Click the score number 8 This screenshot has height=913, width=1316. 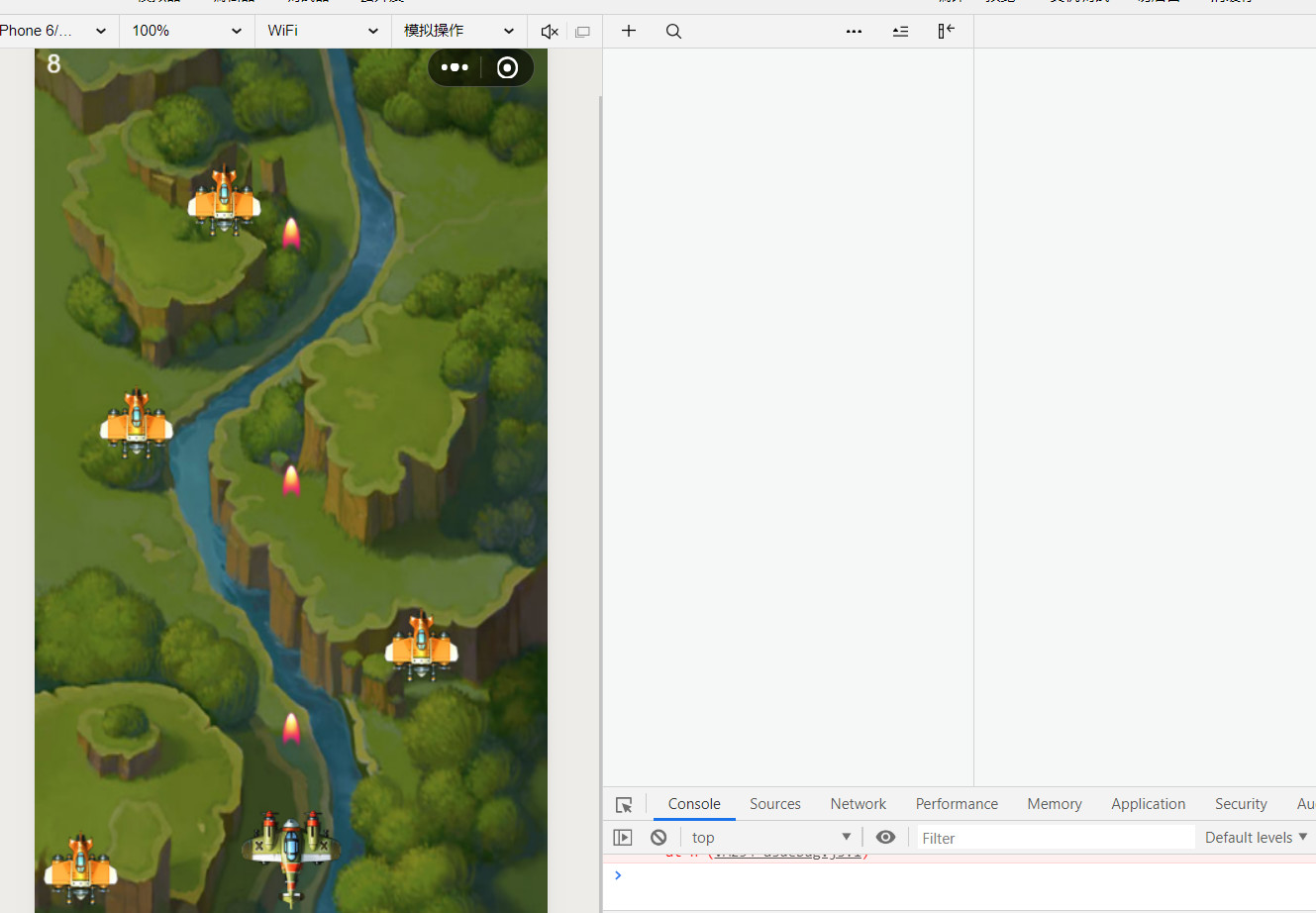click(53, 64)
